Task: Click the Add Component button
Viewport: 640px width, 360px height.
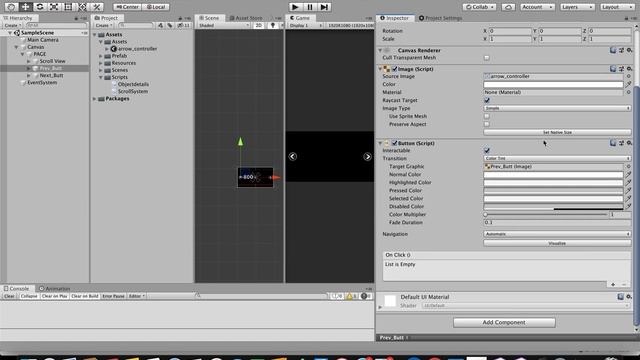Action: 504,322
